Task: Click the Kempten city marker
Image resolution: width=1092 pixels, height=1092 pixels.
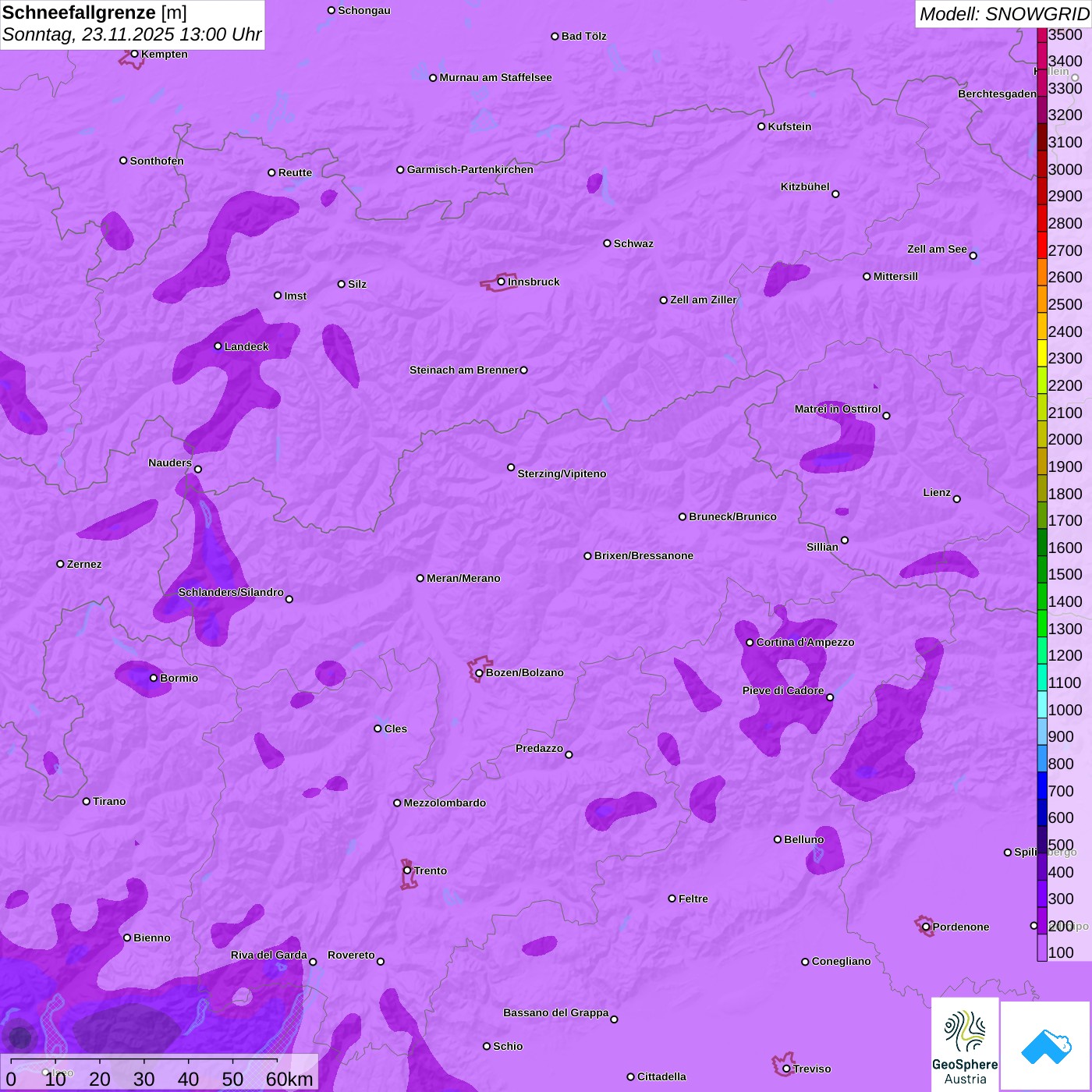Action: point(134,54)
